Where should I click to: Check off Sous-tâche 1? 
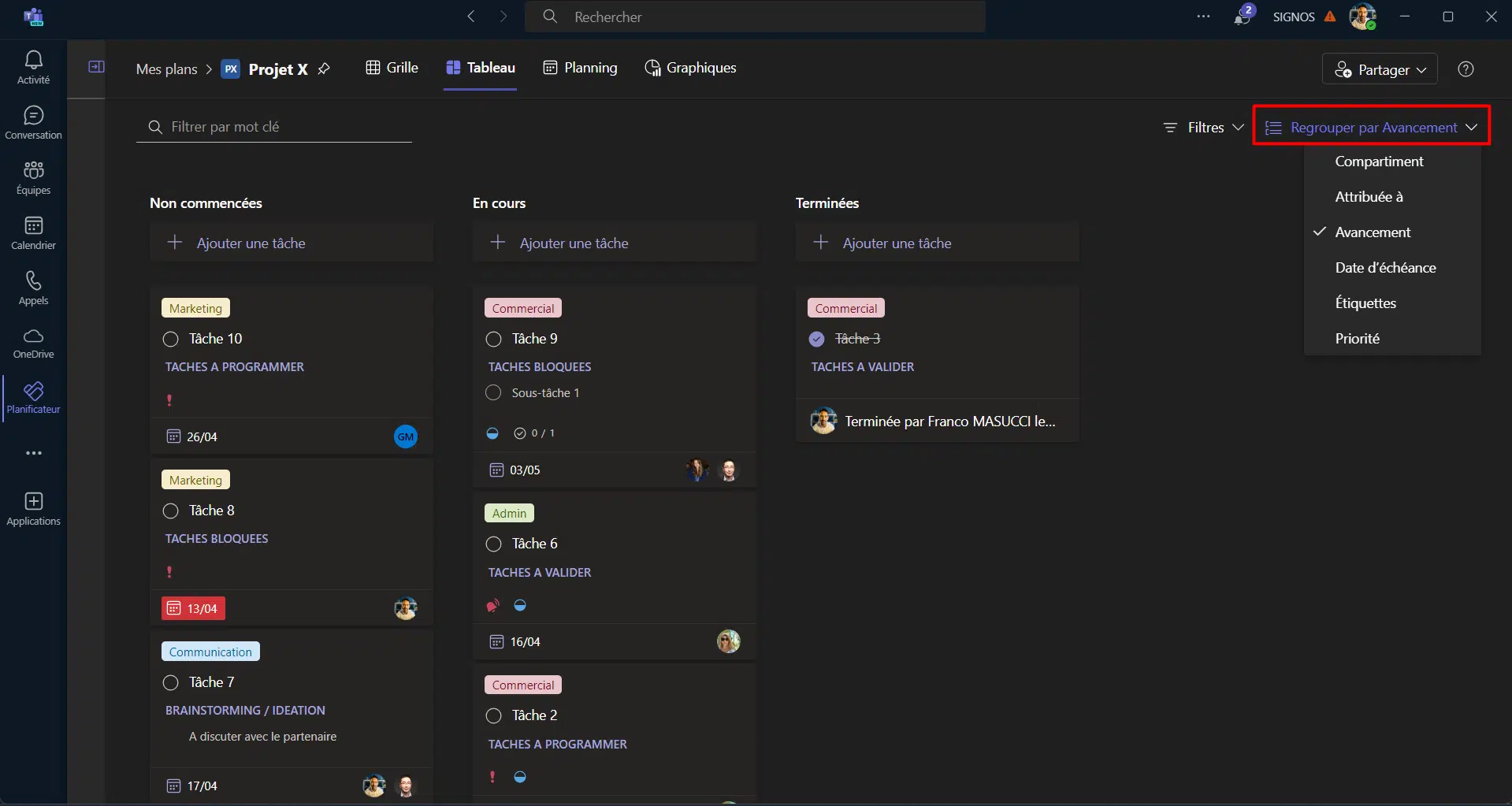point(493,393)
